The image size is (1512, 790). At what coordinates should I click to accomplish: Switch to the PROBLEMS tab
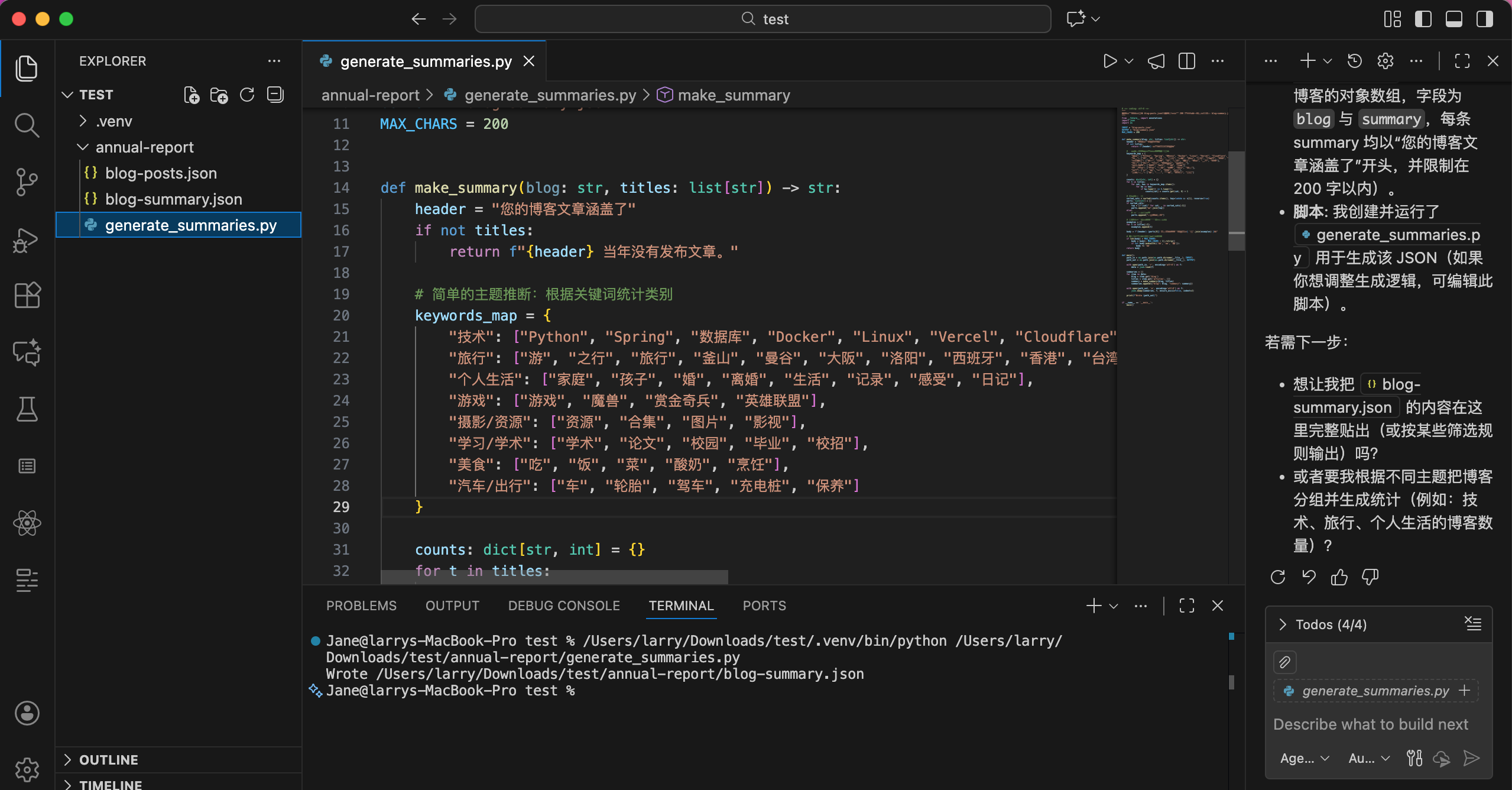click(361, 606)
